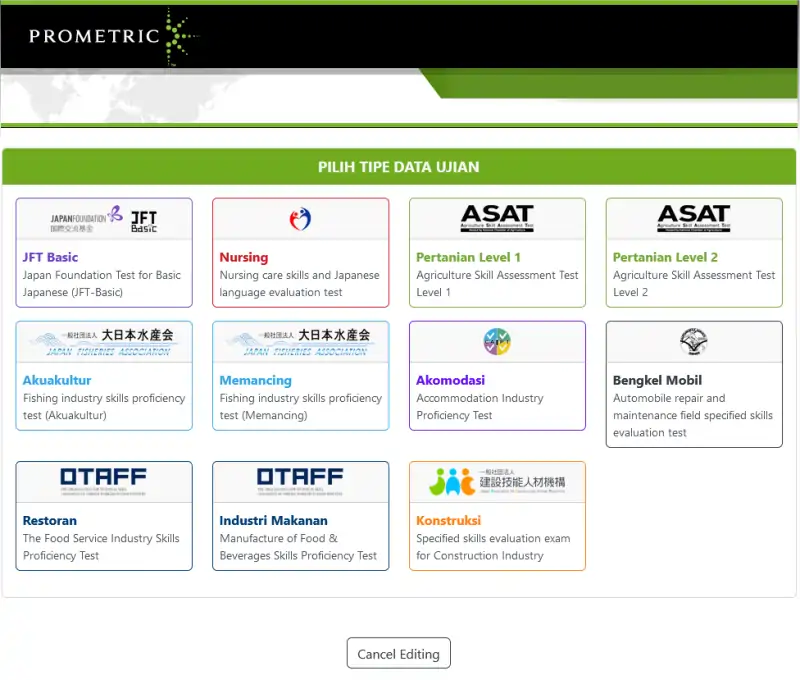Click 'Agriculture Skill Assessment Test Level 1' text

[497, 284]
